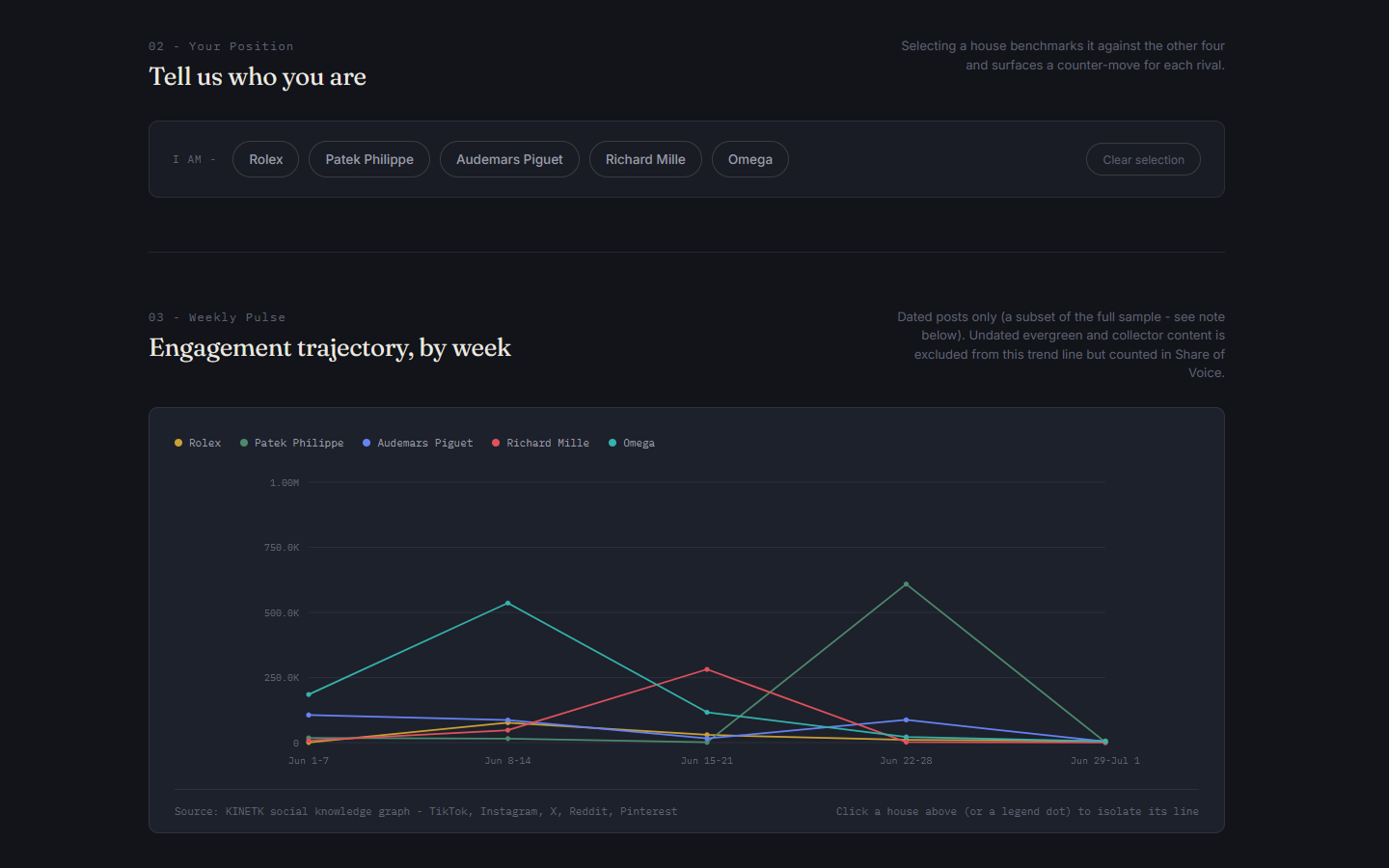Pick the Richard Mille house button
1389x868 pixels.
click(x=645, y=159)
